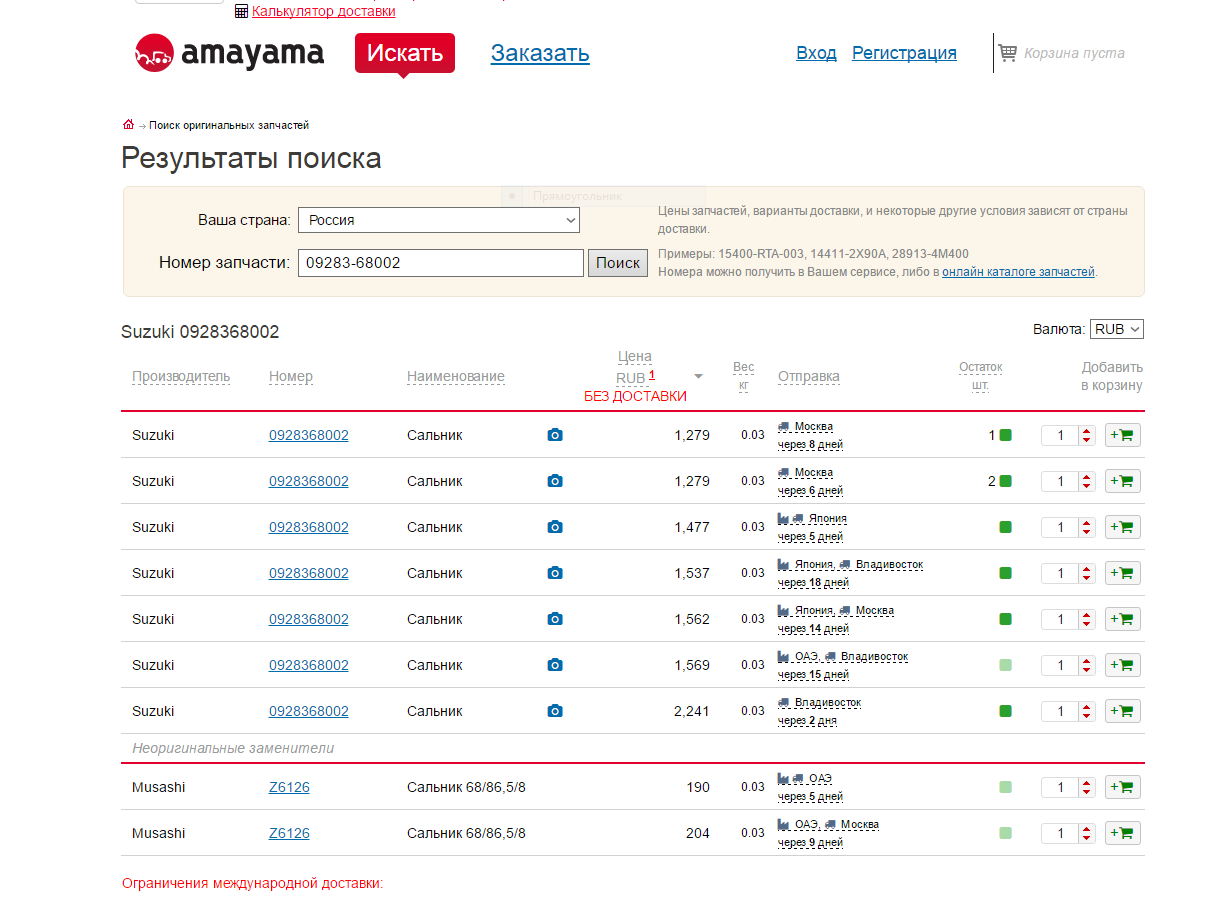The image size is (1210, 910).
Task: Open the Заказать tab
Action: point(540,53)
